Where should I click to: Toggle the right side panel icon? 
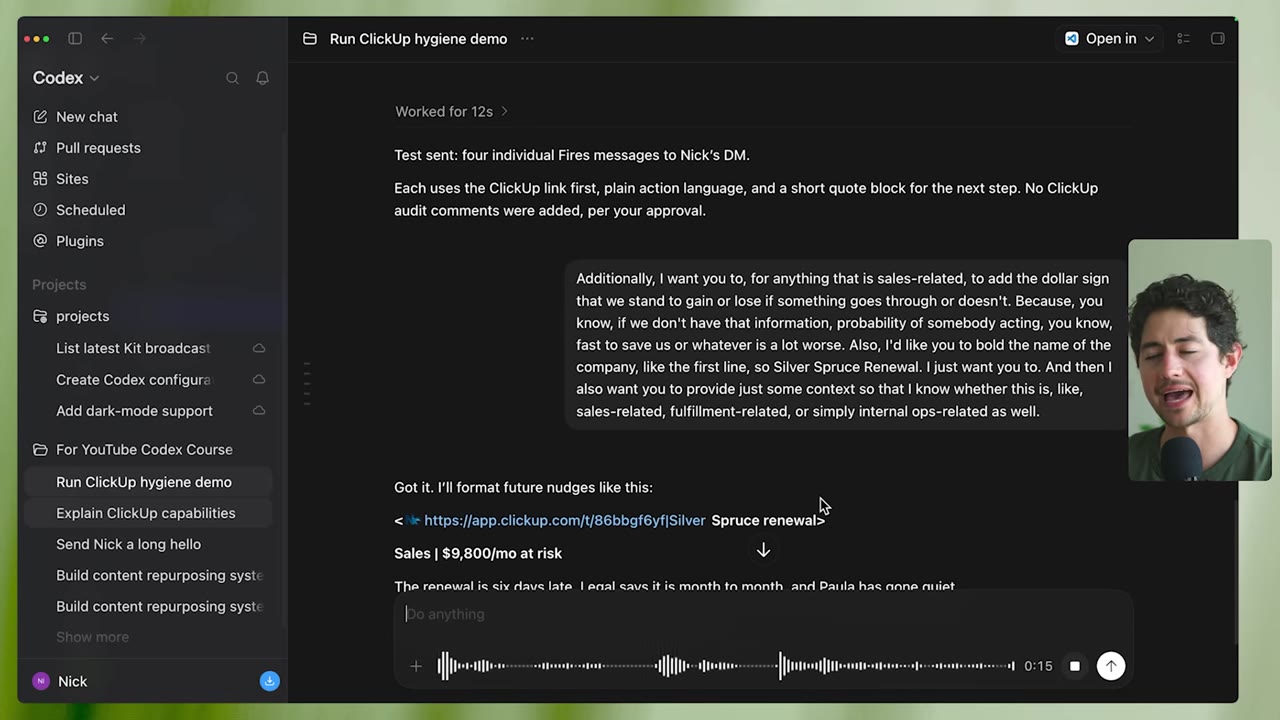1218,39
